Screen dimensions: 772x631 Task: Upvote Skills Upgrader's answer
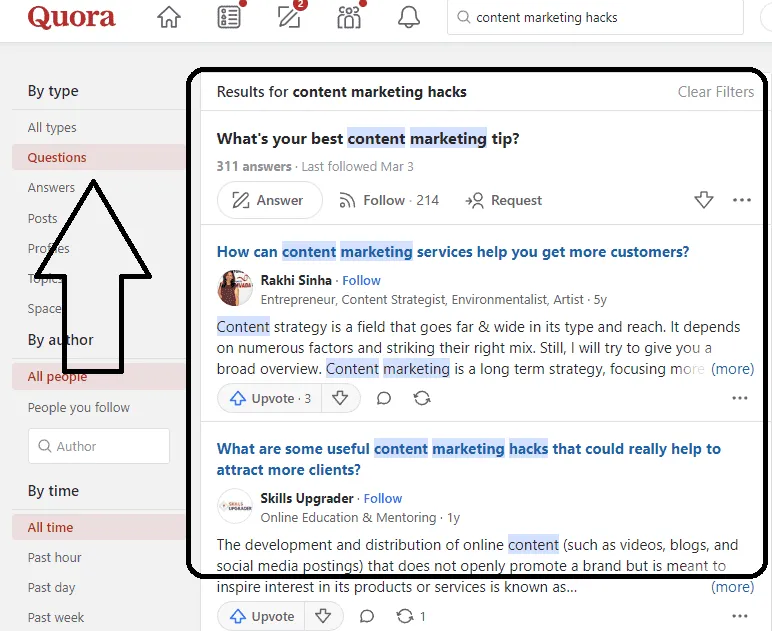[261, 616]
